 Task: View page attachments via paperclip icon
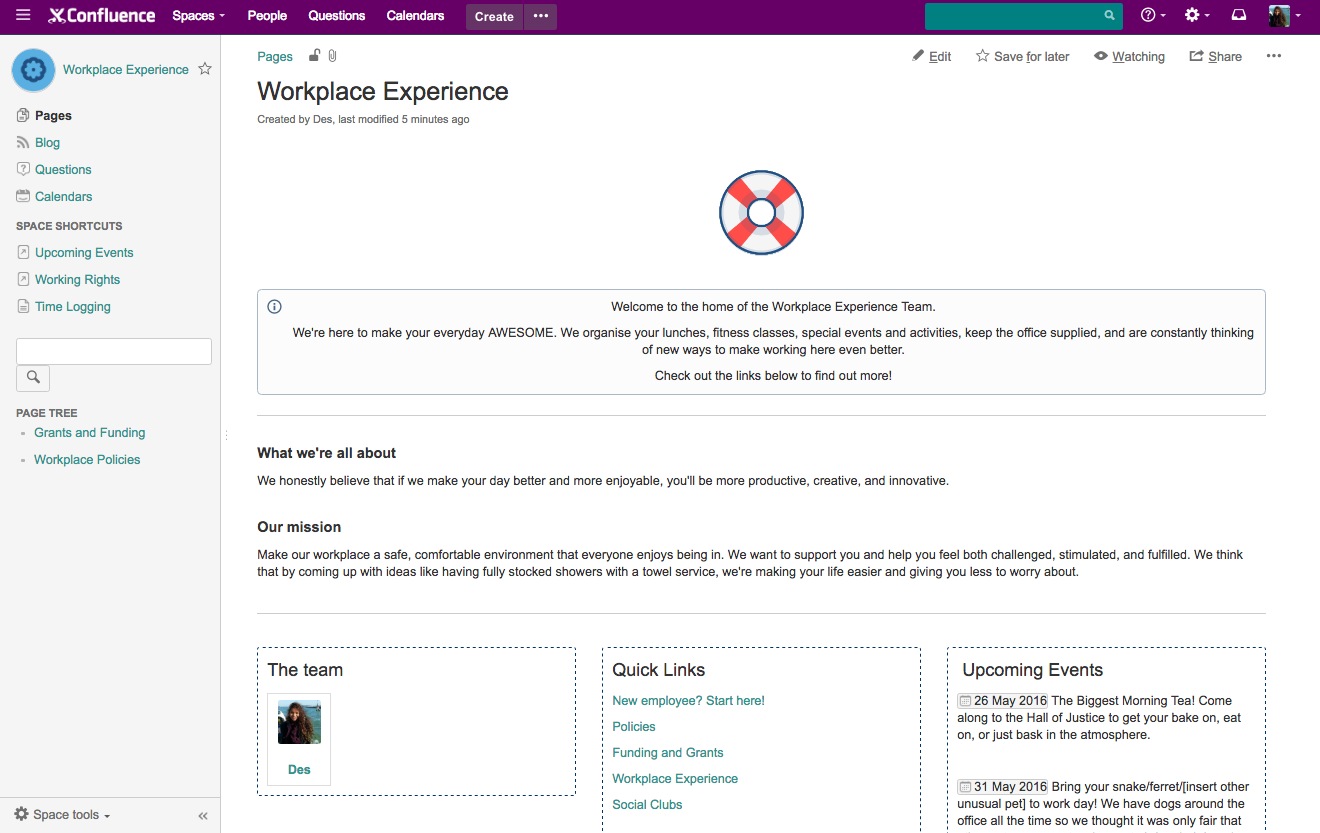(331, 56)
